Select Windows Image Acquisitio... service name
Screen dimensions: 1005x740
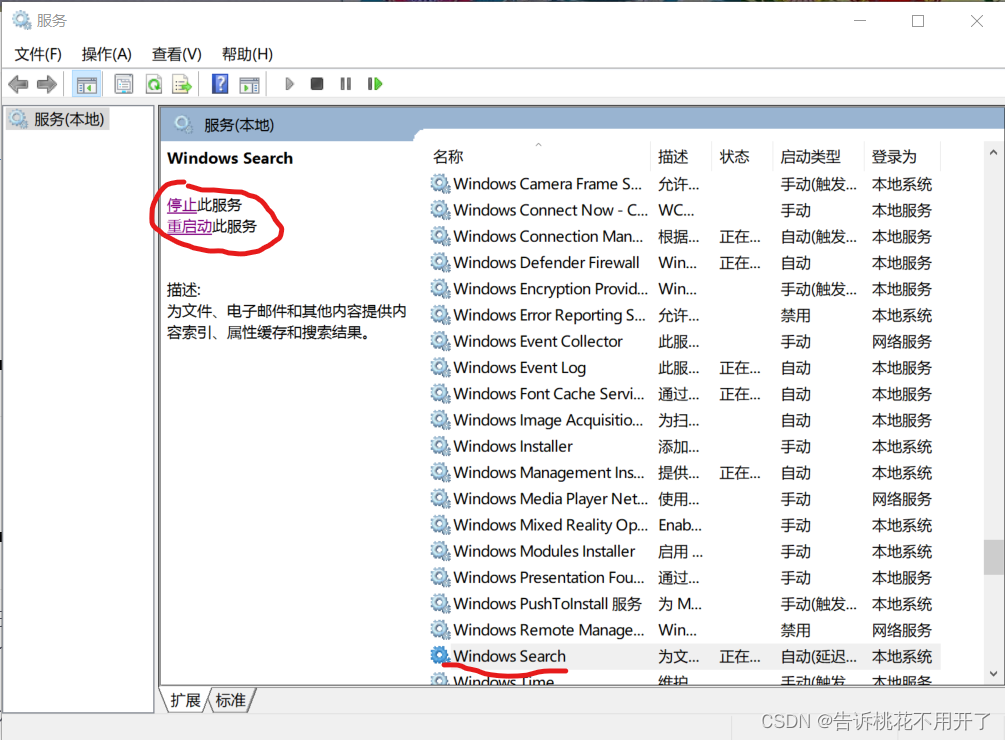click(548, 420)
